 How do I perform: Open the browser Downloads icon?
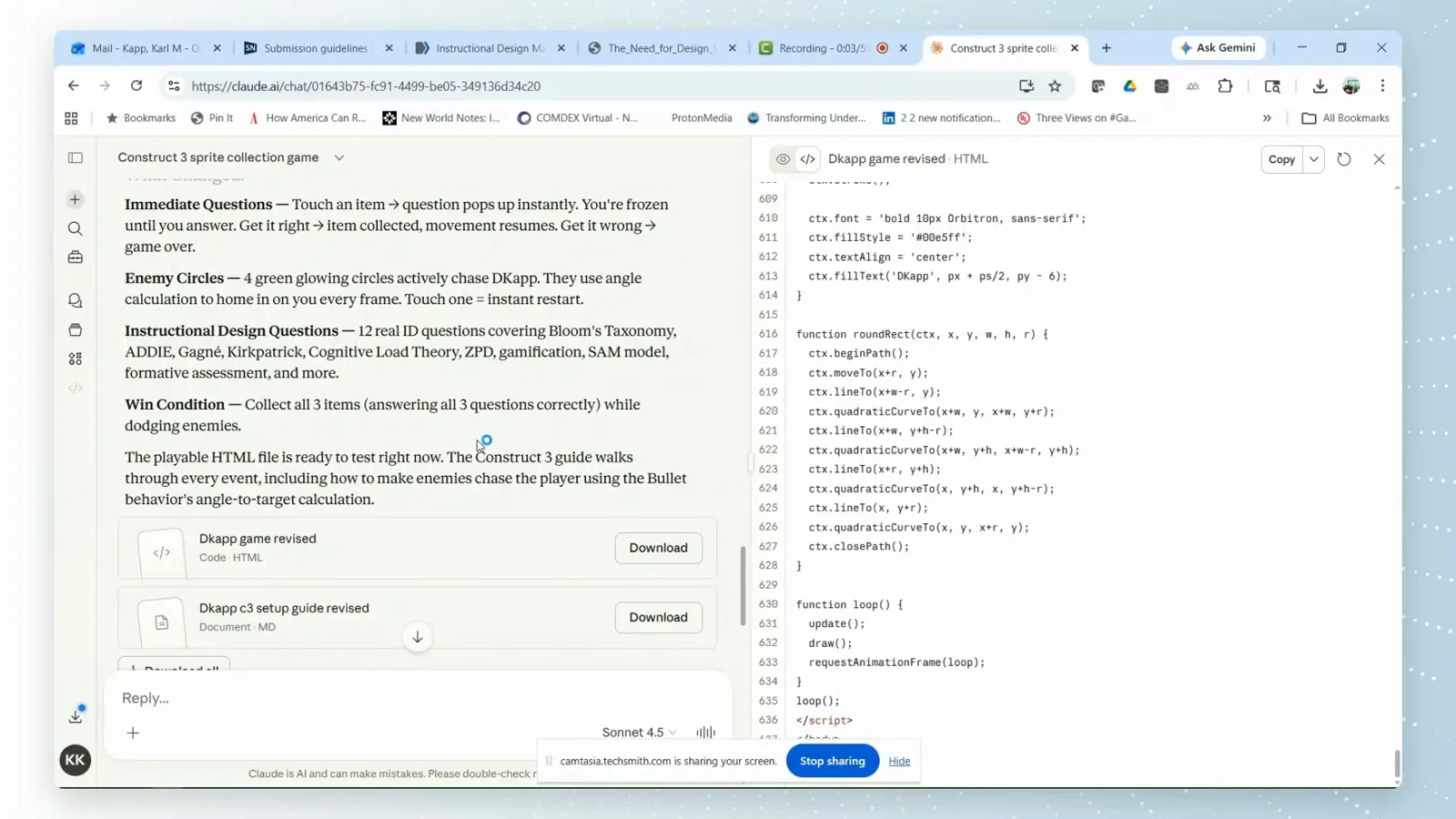[1319, 86]
